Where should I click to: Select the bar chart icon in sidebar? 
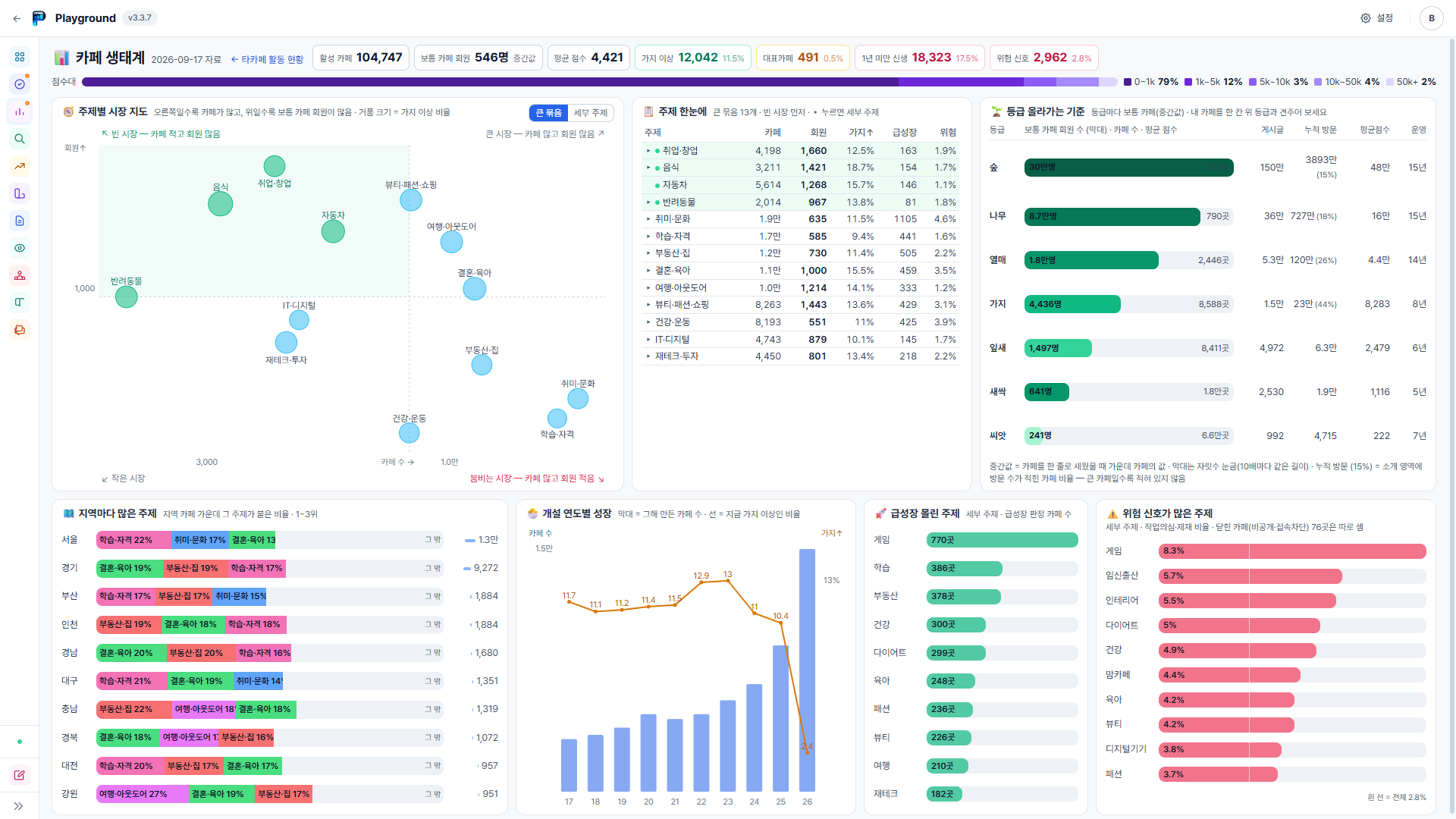[20, 111]
